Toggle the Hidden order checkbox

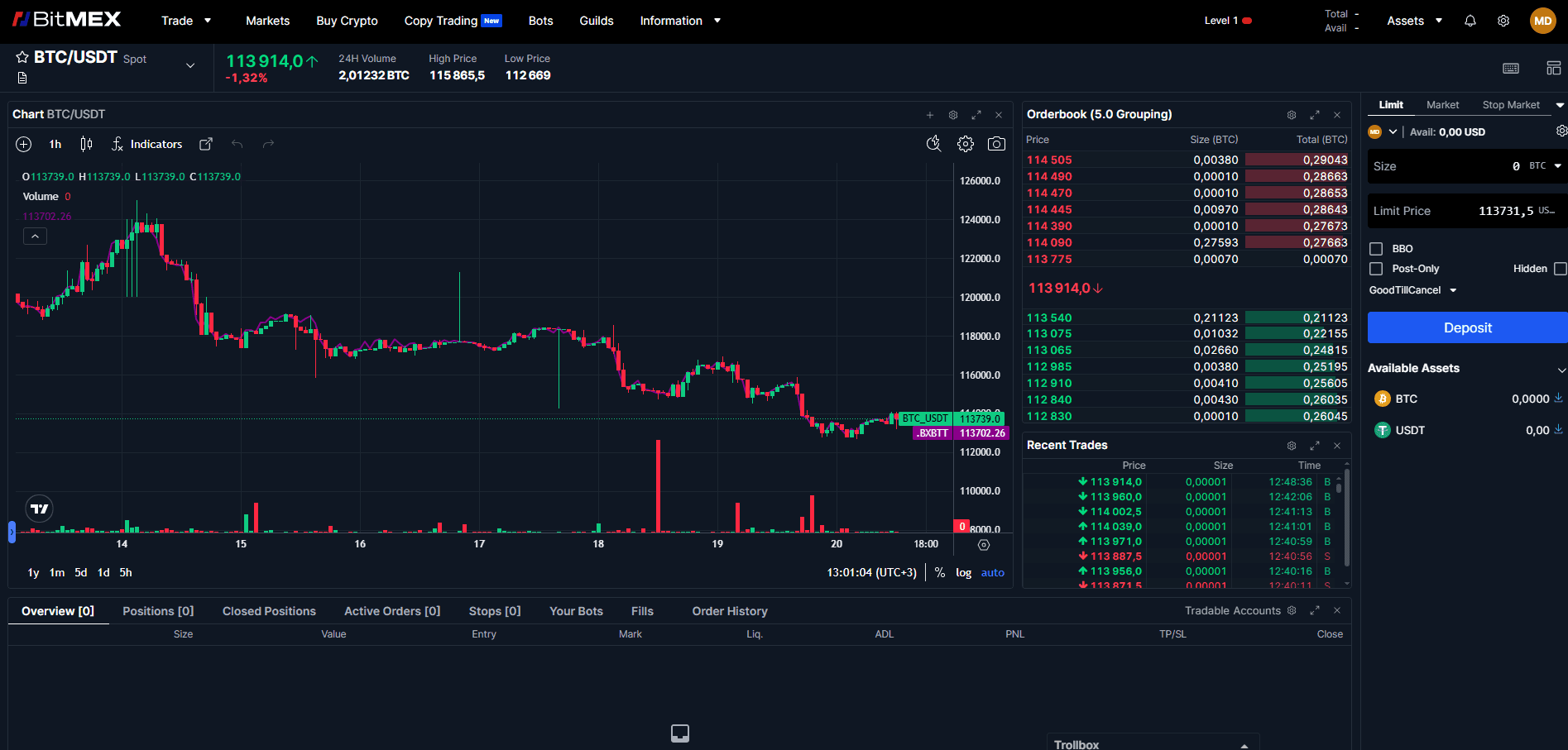(x=1561, y=269)
